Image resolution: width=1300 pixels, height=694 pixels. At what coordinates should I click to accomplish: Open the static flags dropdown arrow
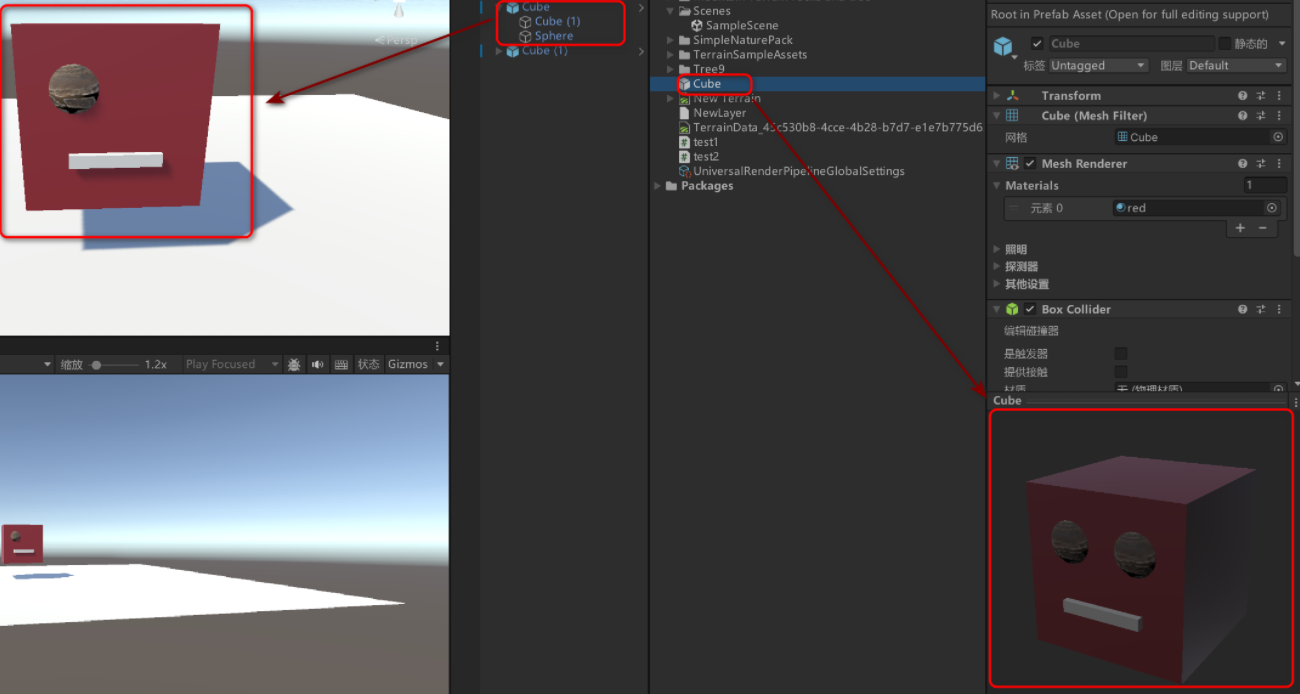1282,44
